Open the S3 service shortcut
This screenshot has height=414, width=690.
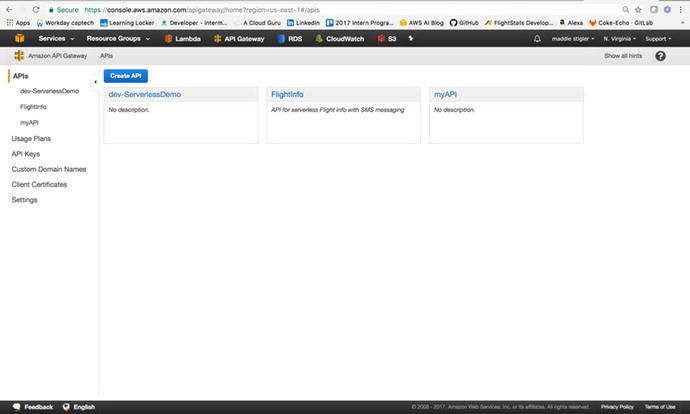pyautogui.click(x=386, y=38)
